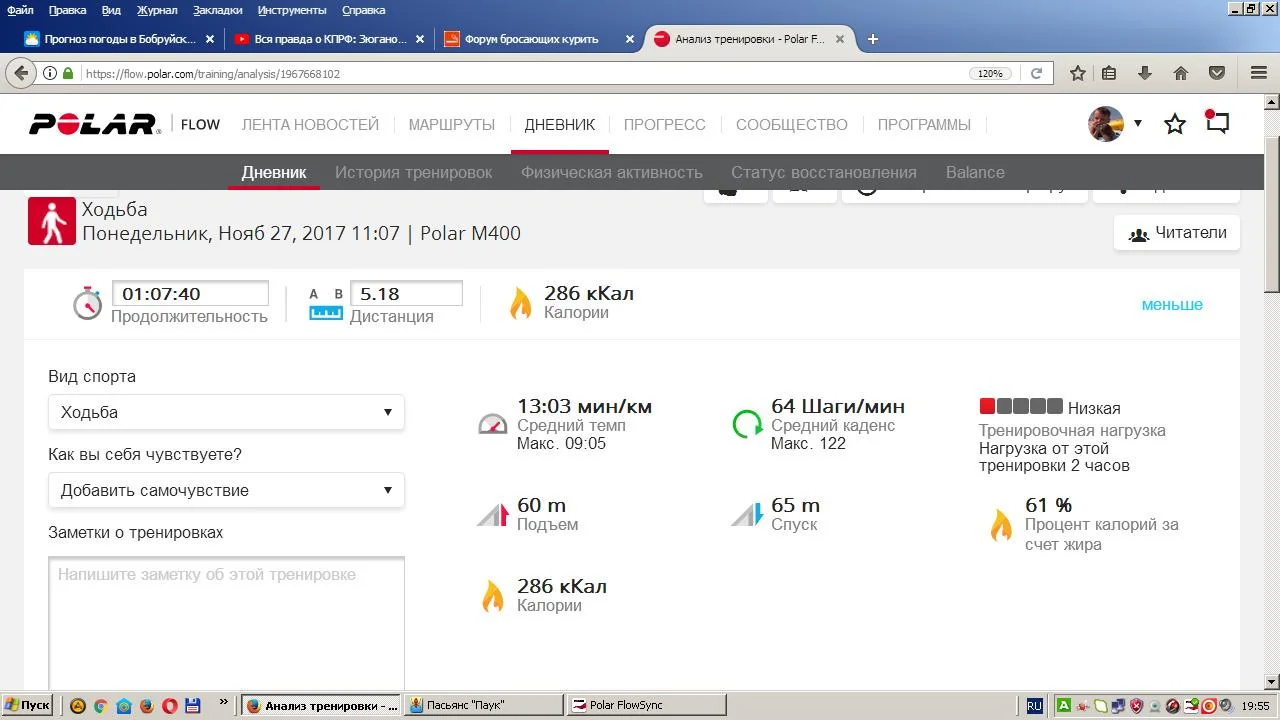1280x720 pixels.
Task: Open the СООБЩЕСТВО navigation item
Action: pos(792,125)
